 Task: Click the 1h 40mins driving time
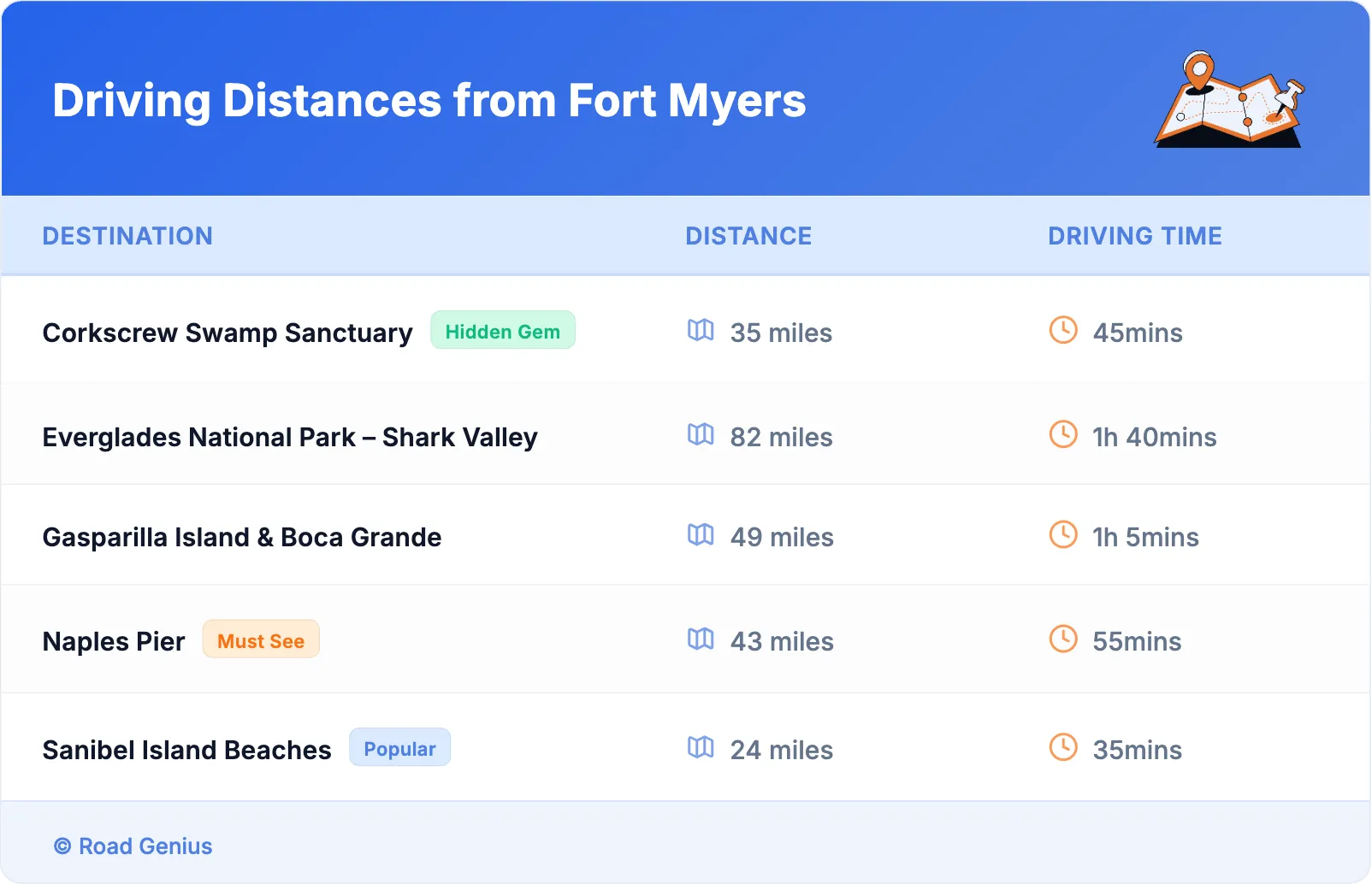tap(1155, 437)
